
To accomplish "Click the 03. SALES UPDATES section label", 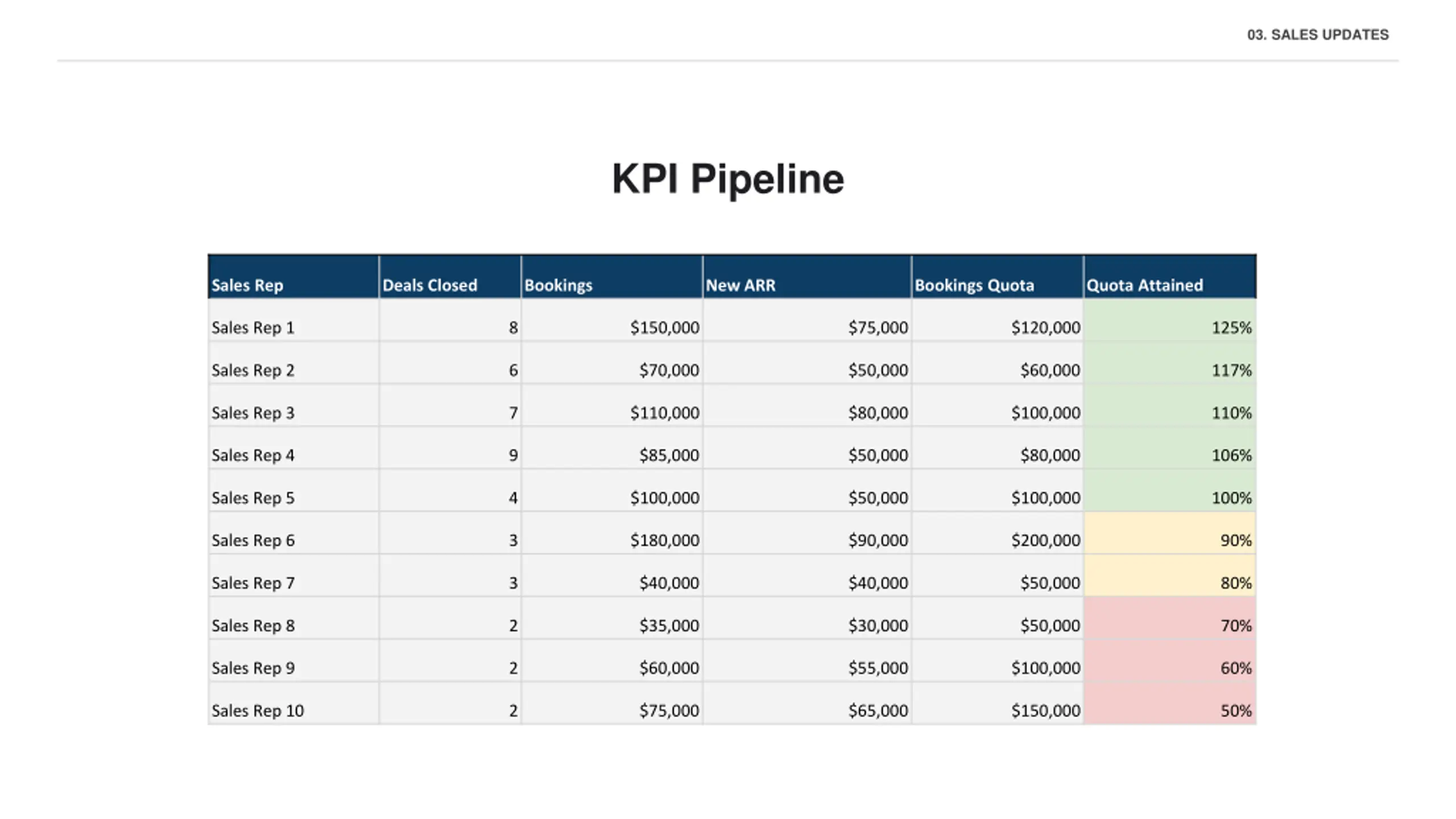I will (1317, 35).
